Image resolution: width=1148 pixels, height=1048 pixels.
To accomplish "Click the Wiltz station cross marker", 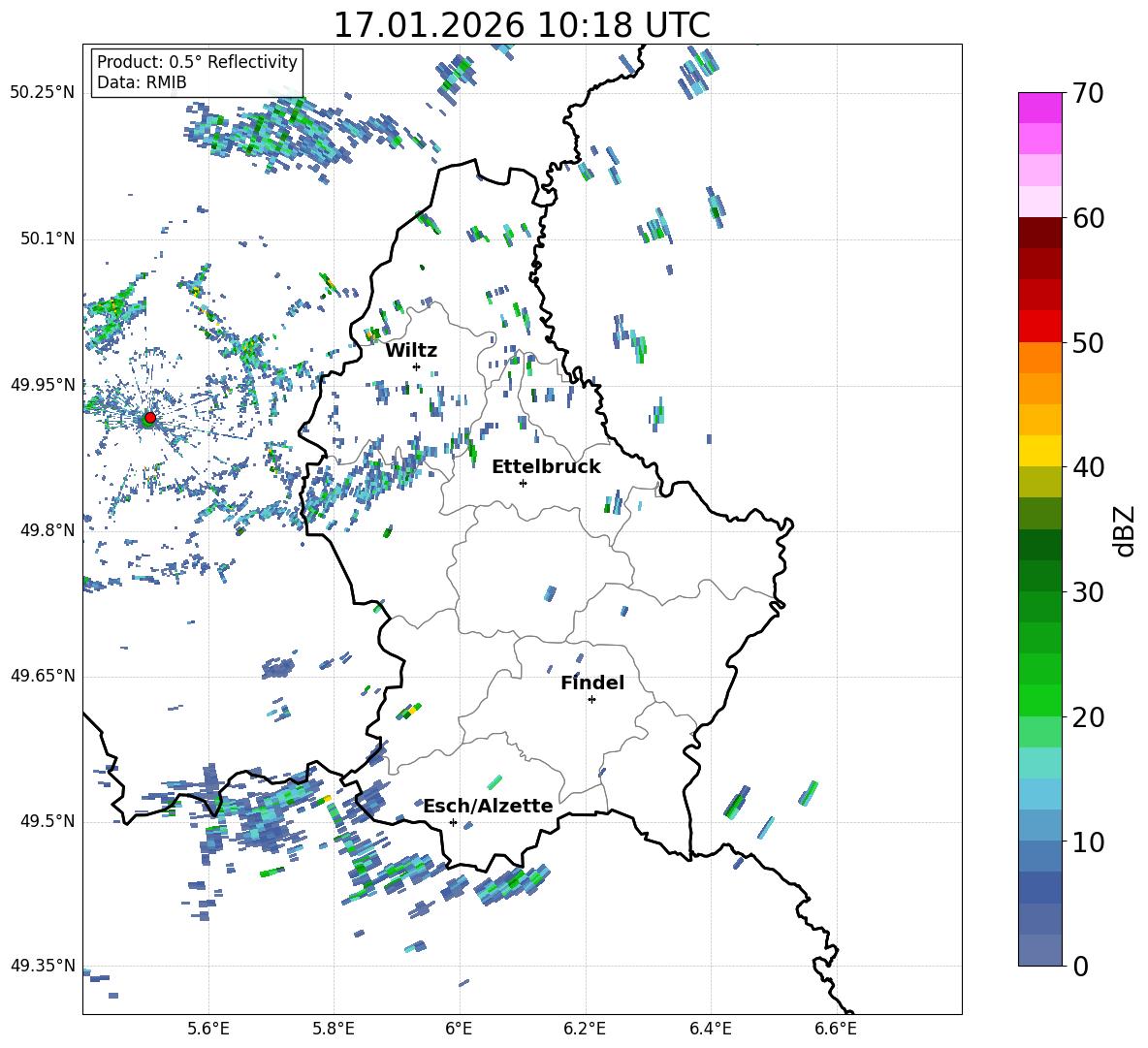I will point(417,366).
